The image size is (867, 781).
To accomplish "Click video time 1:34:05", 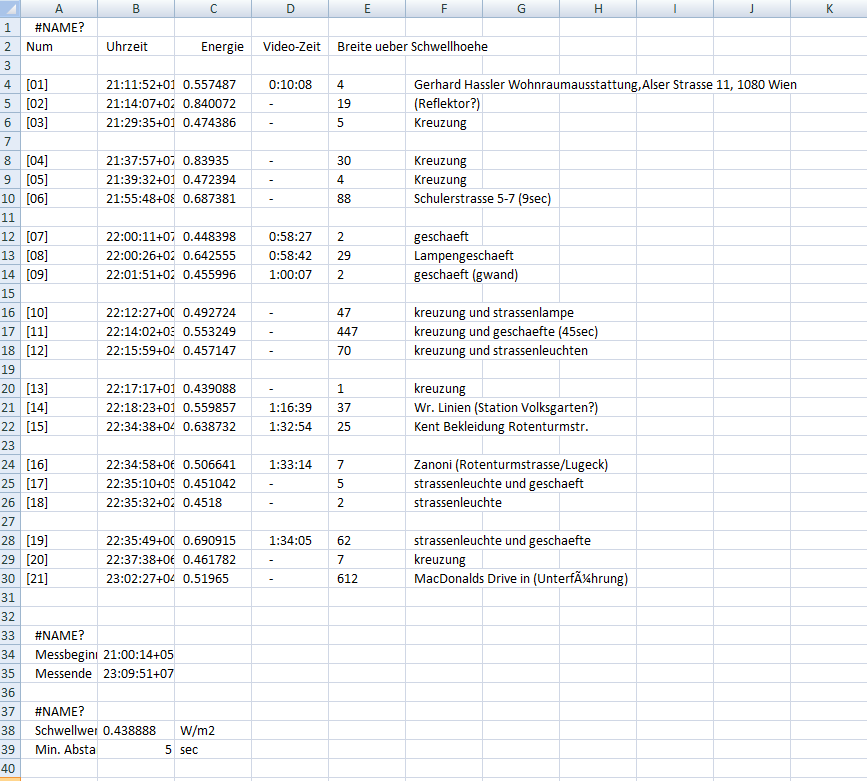I will (x=290, y=540).
